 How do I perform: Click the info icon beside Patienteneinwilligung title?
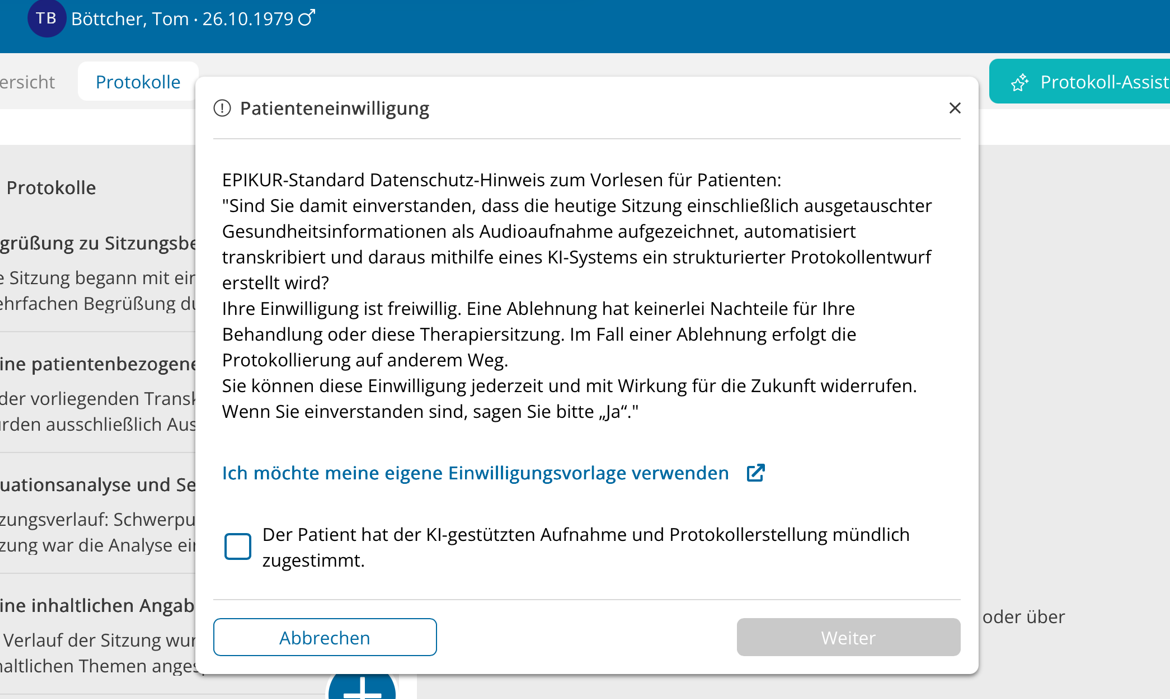222,108
